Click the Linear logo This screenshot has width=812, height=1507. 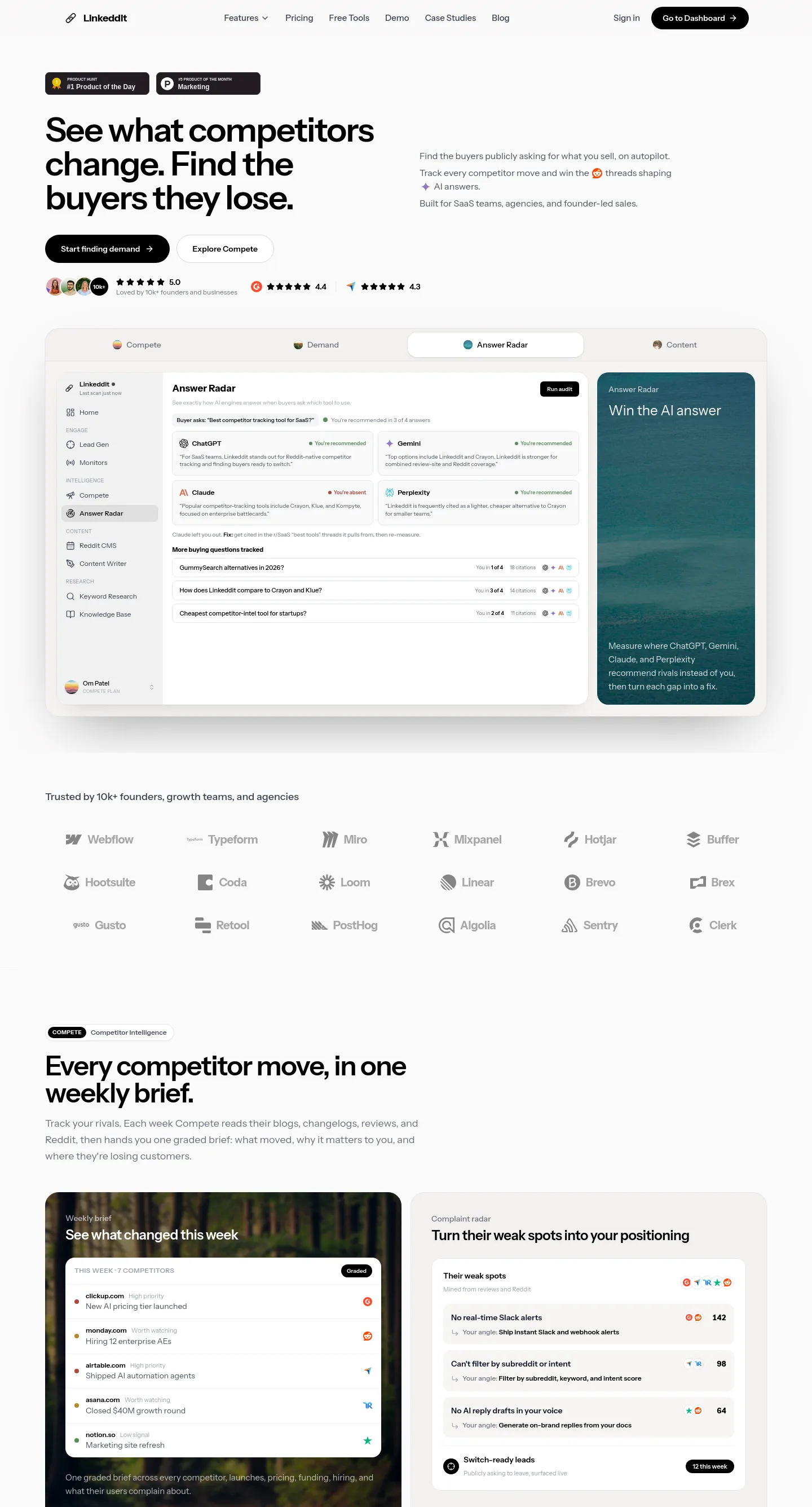click(466, 882)
